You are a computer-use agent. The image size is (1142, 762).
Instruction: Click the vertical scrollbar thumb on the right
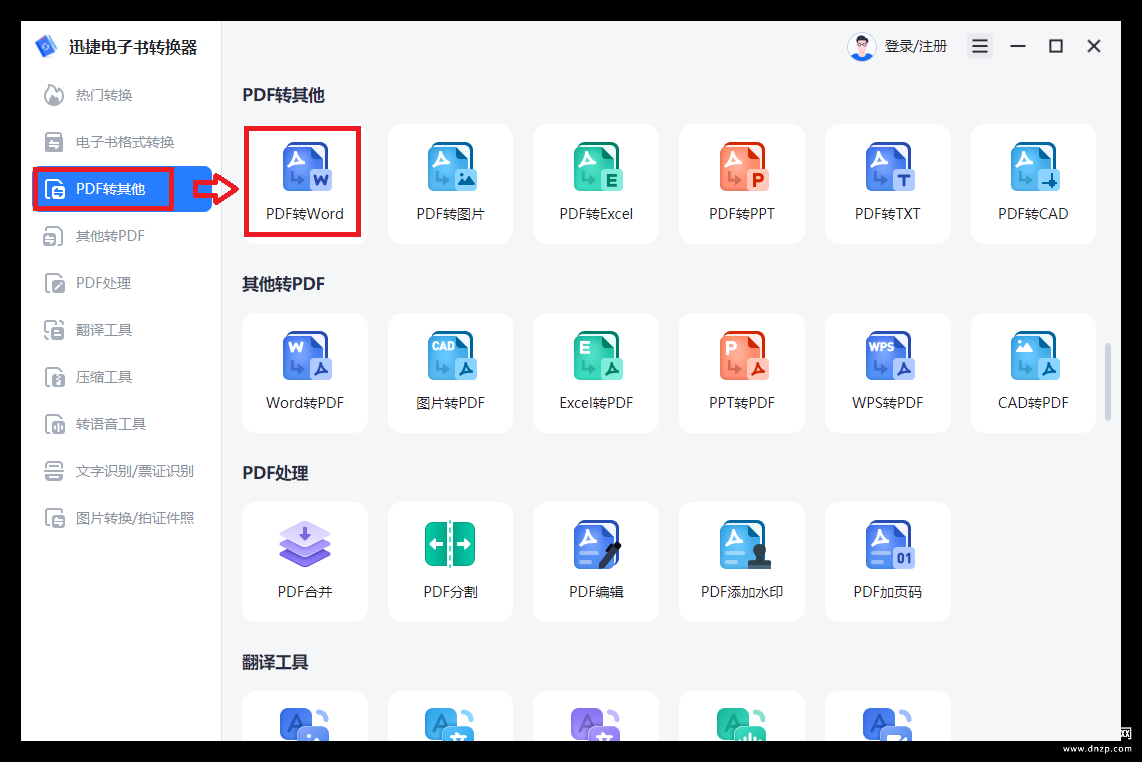tap(1108, 382)
